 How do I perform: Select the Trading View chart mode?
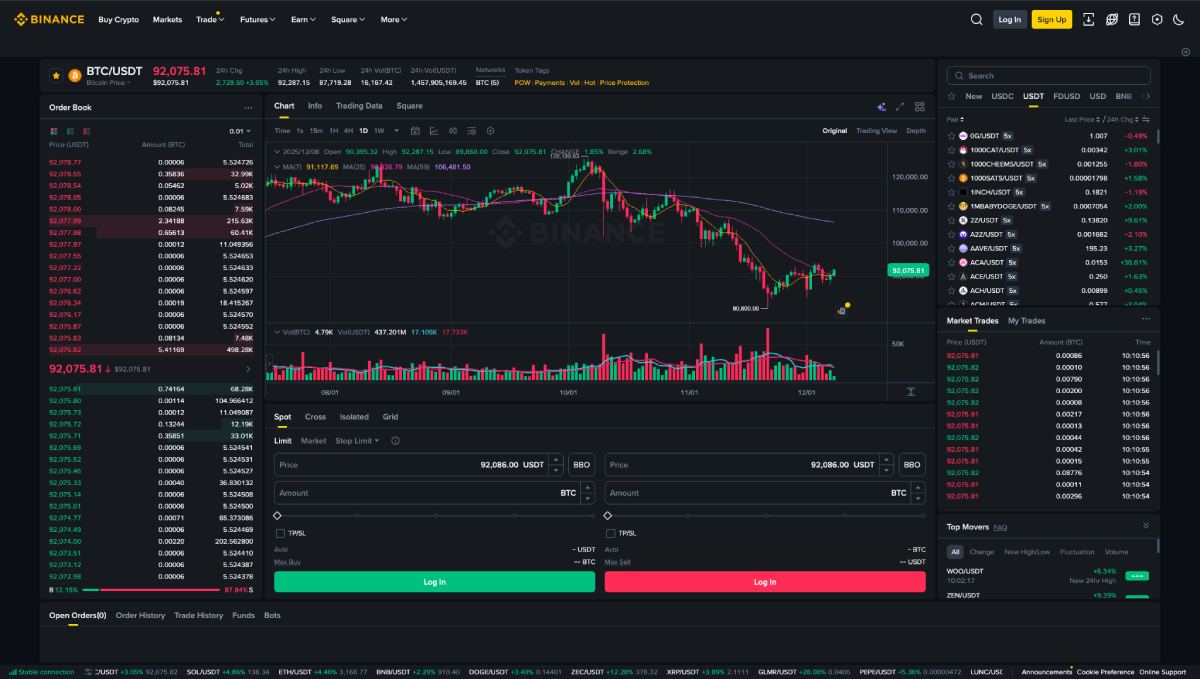[x=877, y=131]
